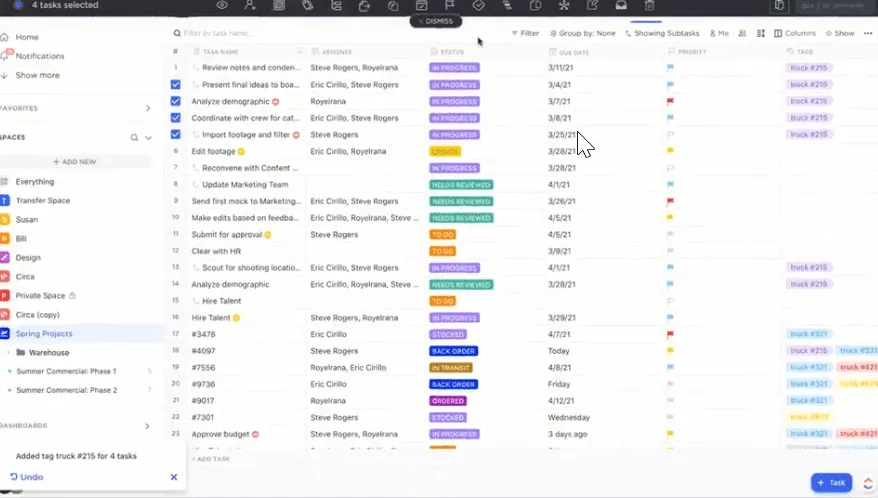Image resolution: width=878 pixels, height=498 pixels.
Task: Toggle the Showing Subtasks option
Action: click(x=662, y=34)
